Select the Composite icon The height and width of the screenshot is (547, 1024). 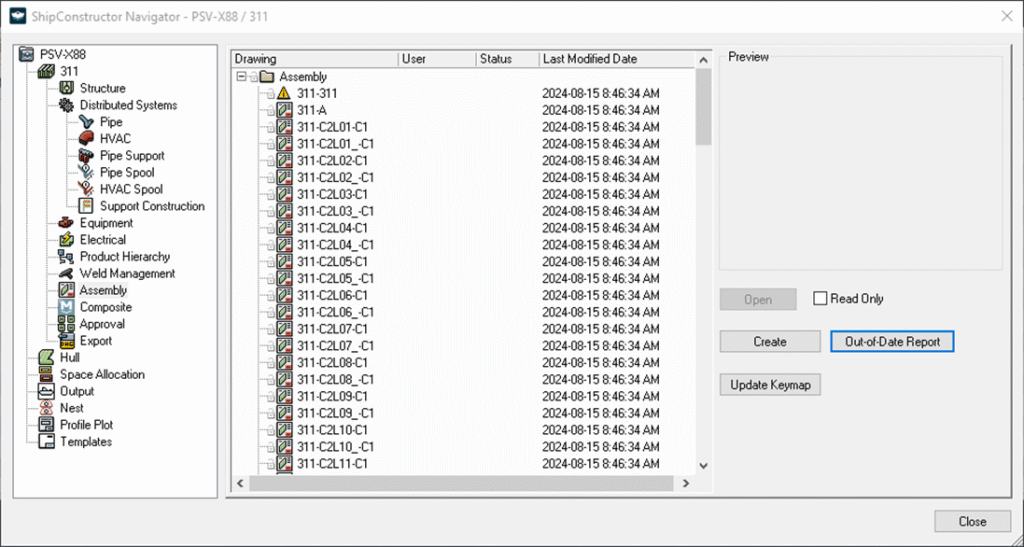[67, 307]
